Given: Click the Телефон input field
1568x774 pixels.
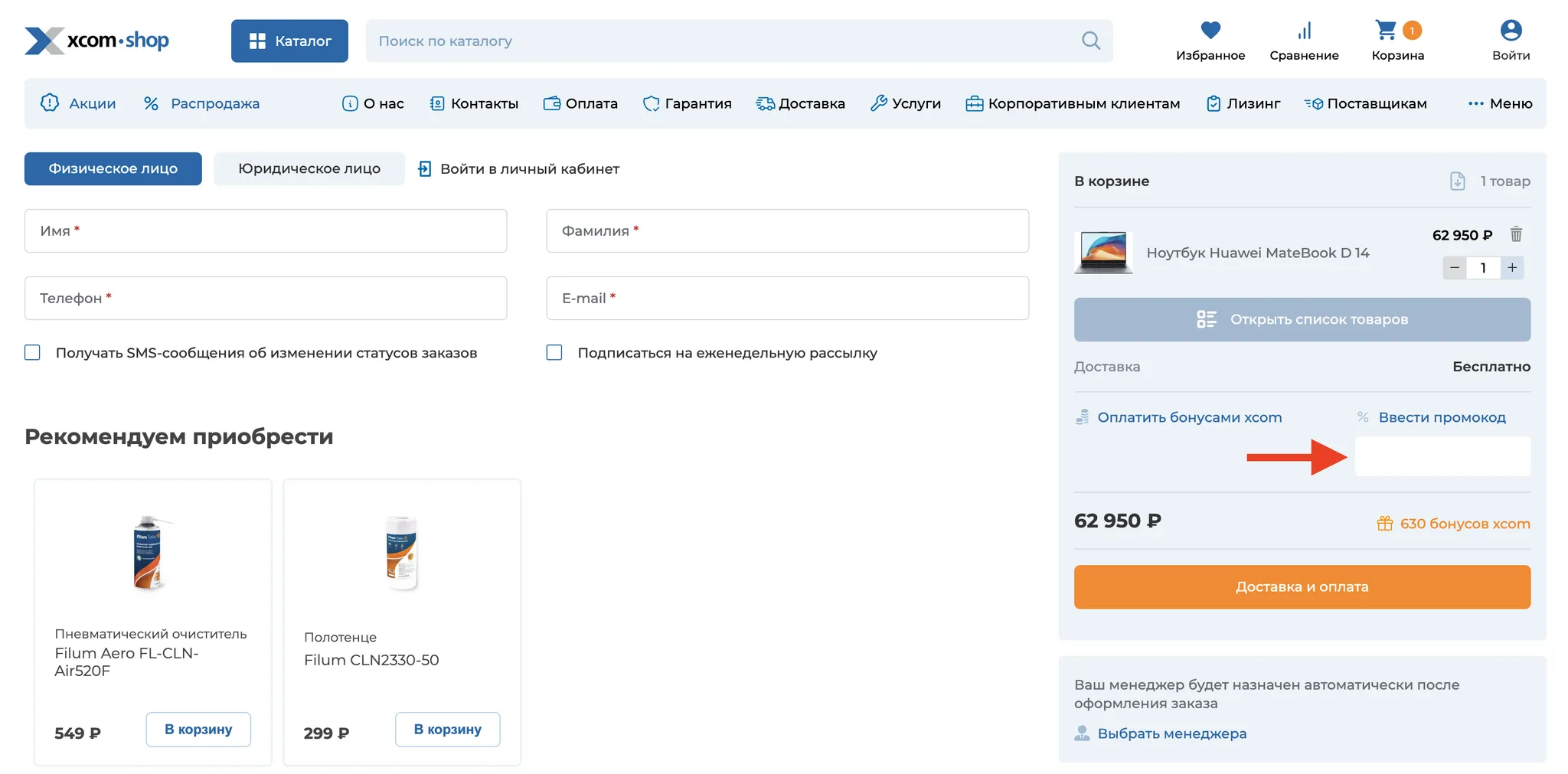Looking at the screenshot, I should click(x=266, y=298).
